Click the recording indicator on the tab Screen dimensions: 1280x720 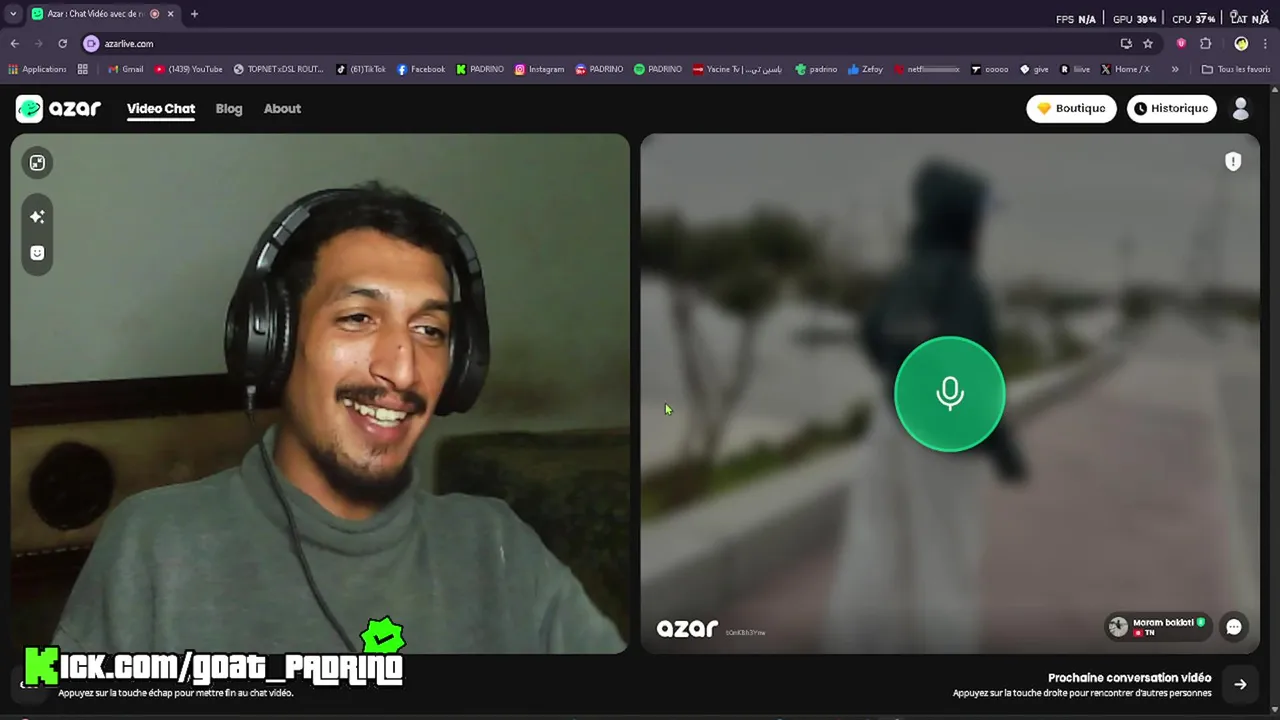pos(154,14)
